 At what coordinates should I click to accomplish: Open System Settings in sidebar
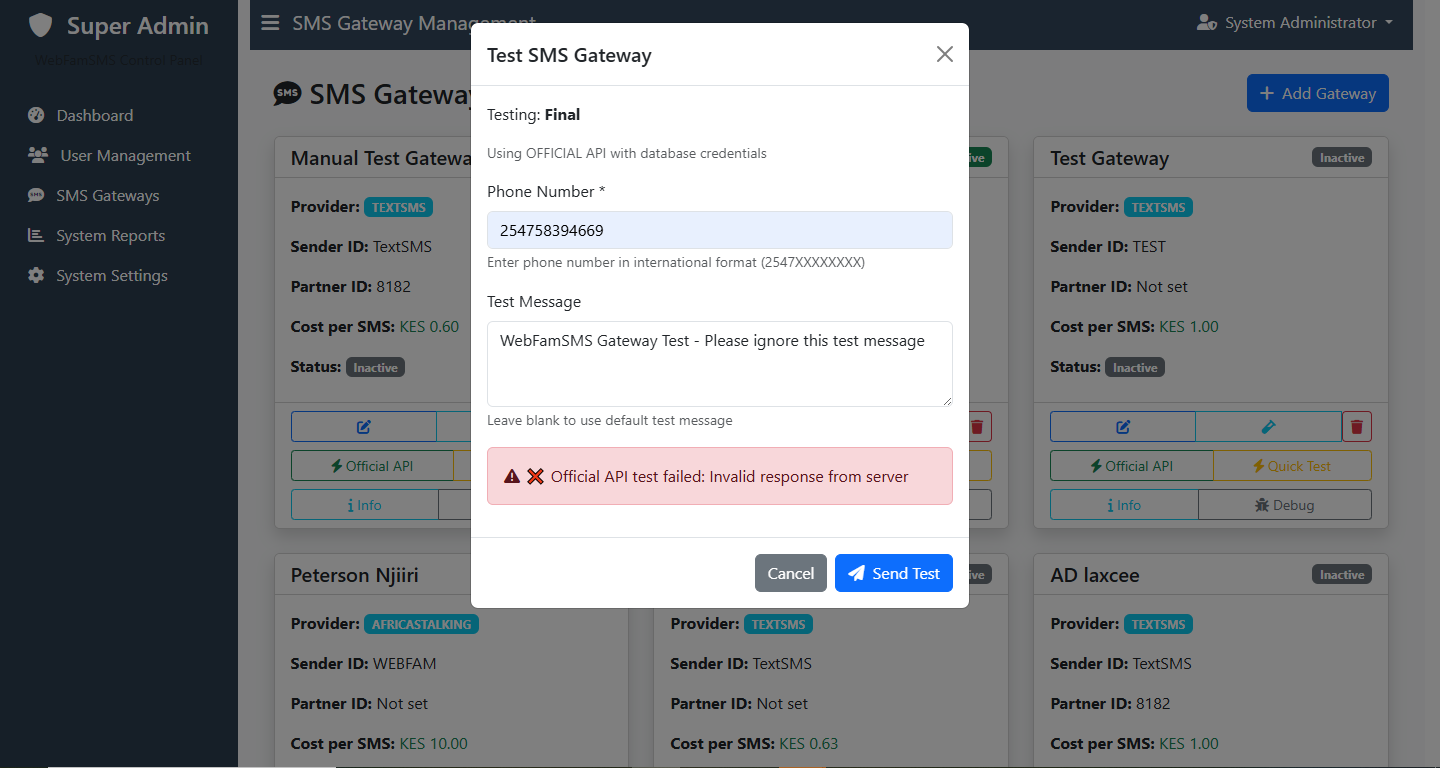coord(111,276)
